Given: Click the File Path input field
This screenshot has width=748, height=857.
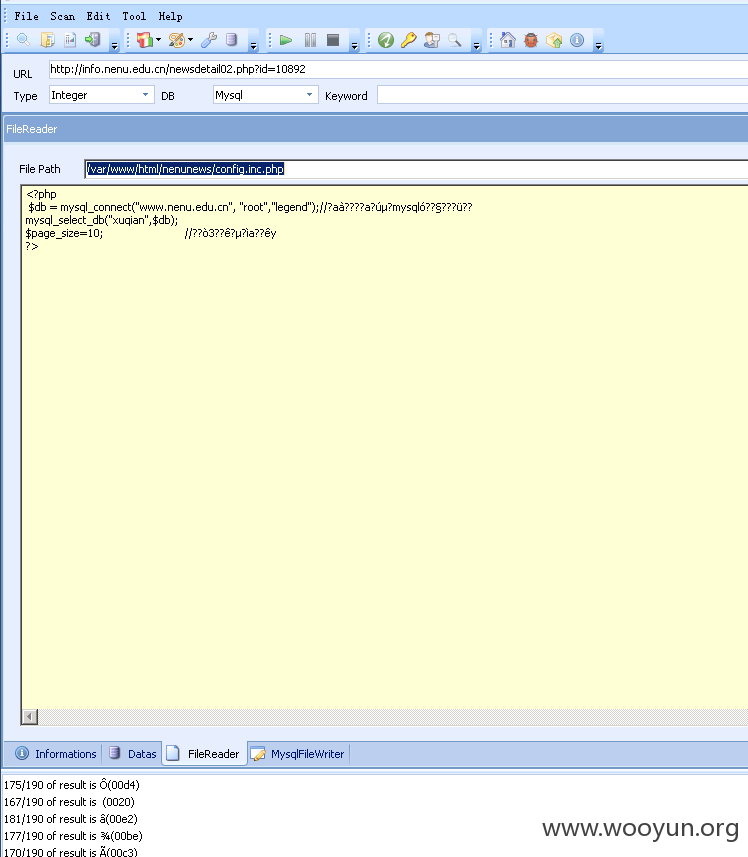Looking at the screenshot, I should 416,169.
